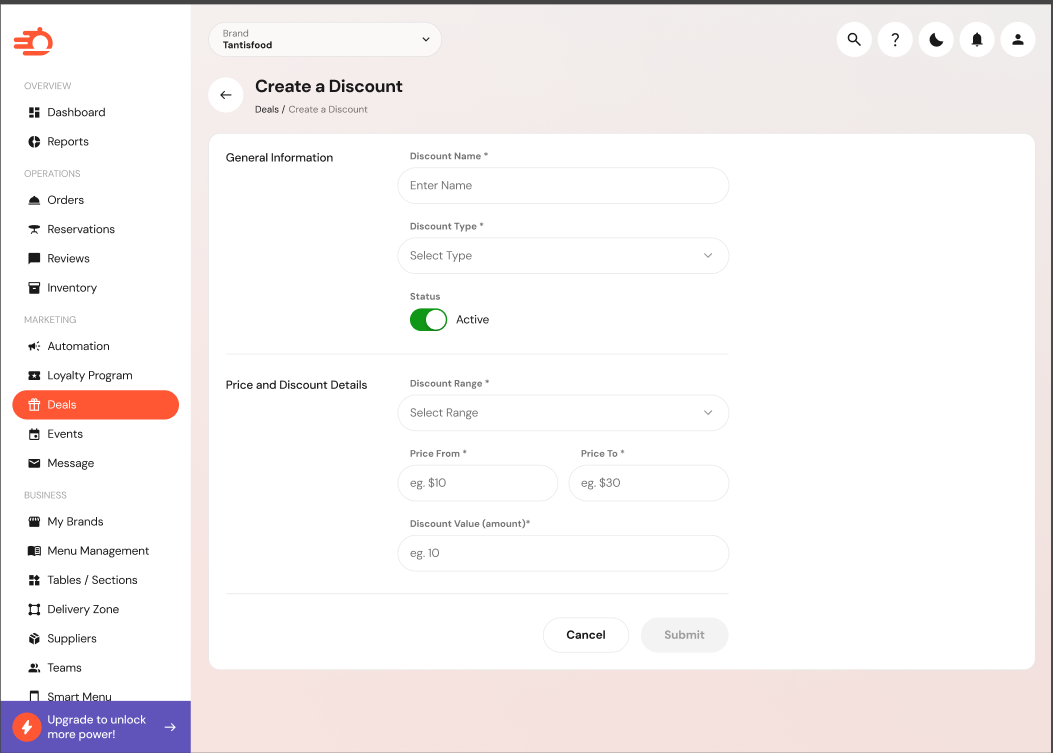This screenshot has width=1053, height=753.
Task: Go to Orders menu item
Action: [x=95, y=200]
